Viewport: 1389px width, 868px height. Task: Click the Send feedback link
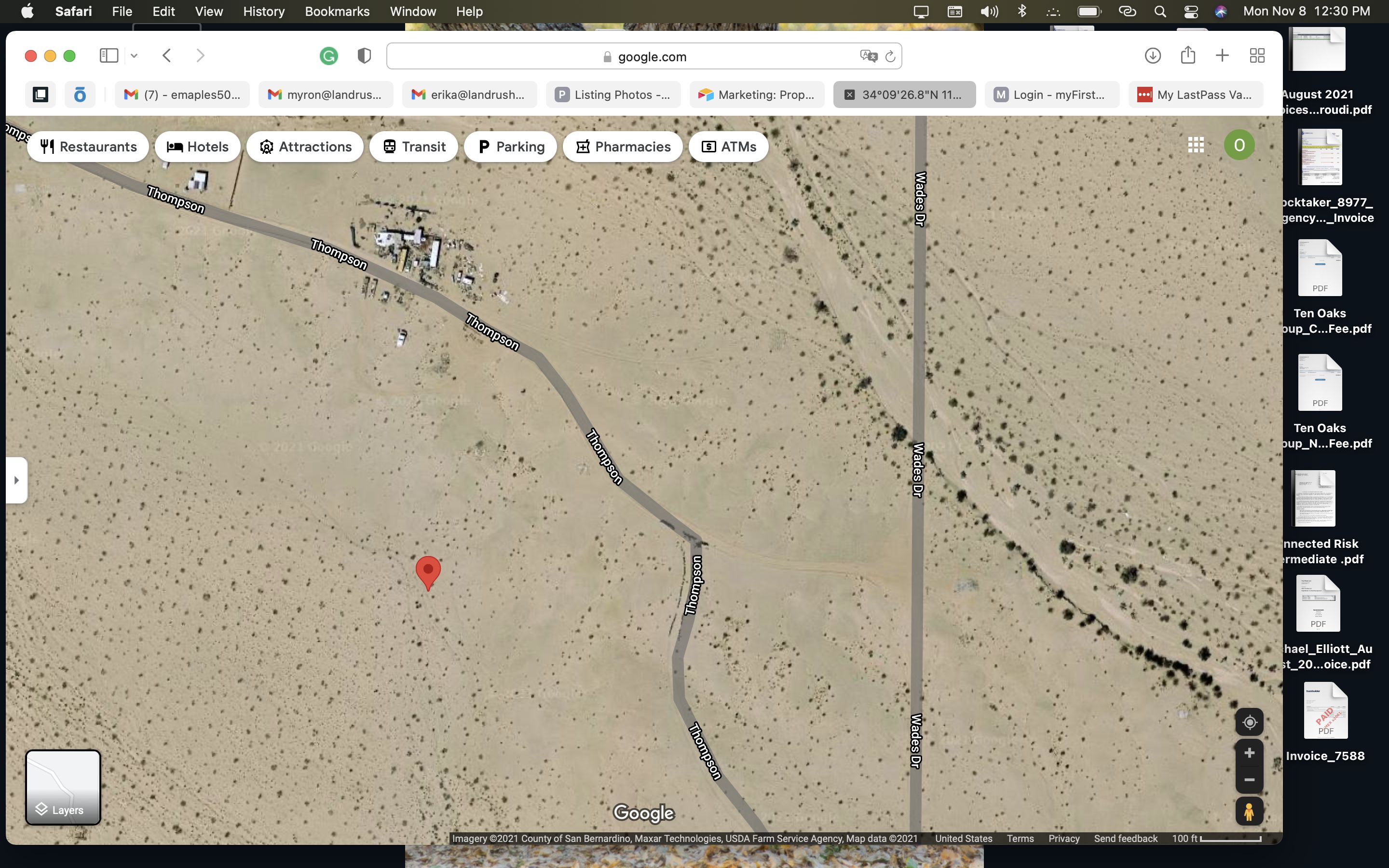point(1124,838)
